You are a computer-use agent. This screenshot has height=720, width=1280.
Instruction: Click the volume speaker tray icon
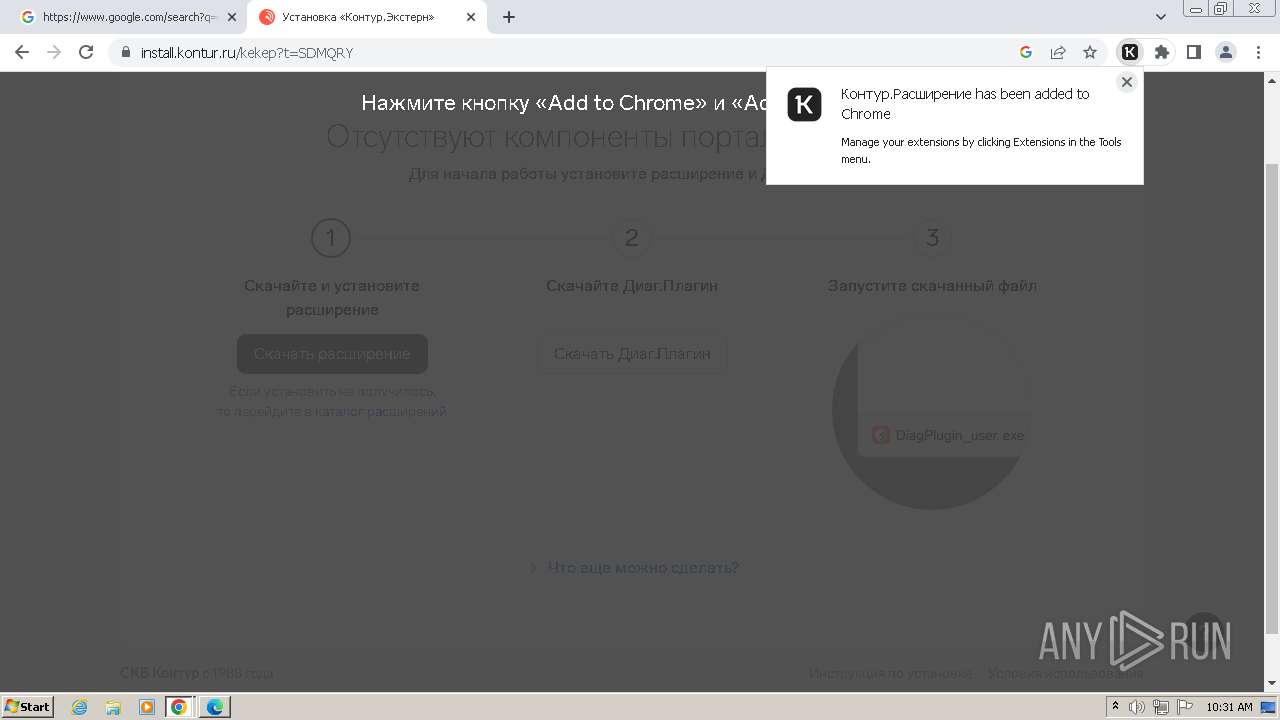click(x=1137, y=707)
